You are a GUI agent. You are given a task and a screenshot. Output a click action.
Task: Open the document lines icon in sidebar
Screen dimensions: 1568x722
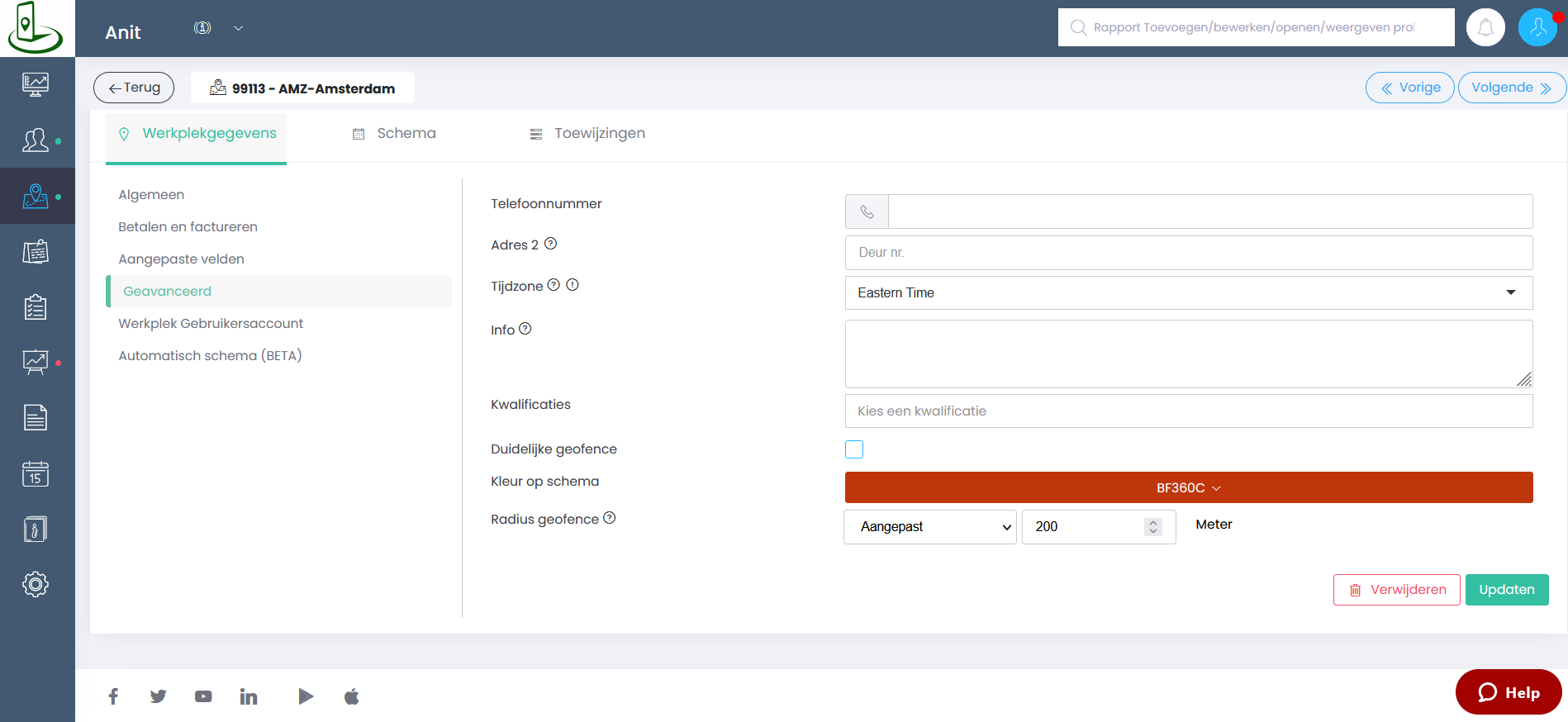(36, 418)
